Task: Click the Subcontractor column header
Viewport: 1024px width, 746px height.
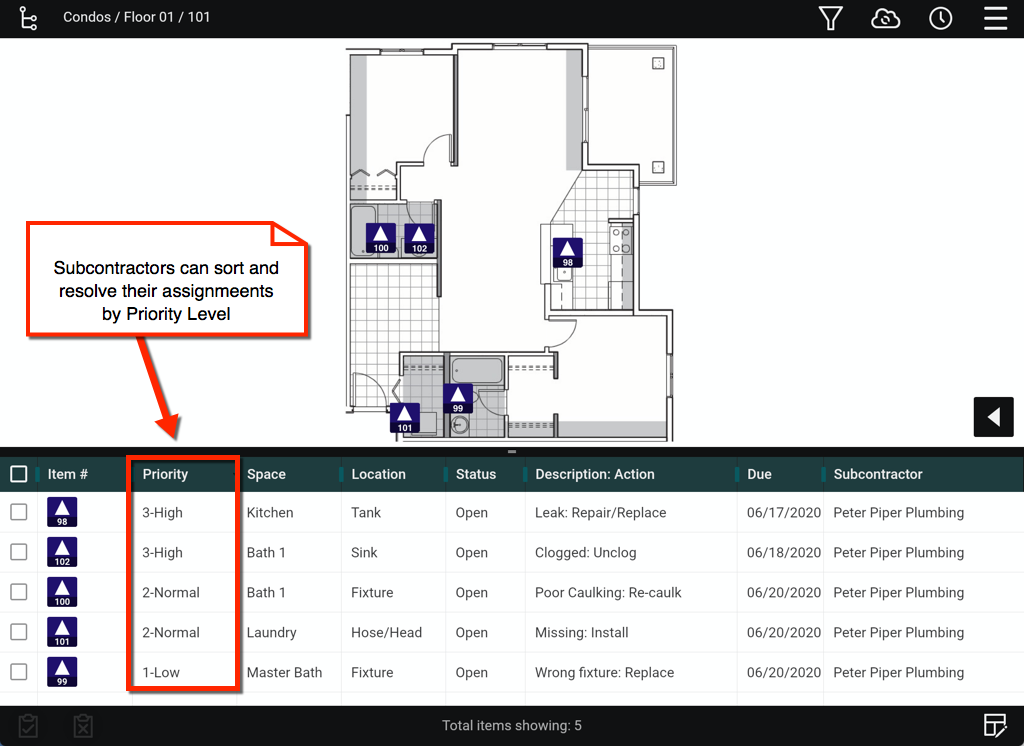Action: pyautogui.click(x=878, y=474)
